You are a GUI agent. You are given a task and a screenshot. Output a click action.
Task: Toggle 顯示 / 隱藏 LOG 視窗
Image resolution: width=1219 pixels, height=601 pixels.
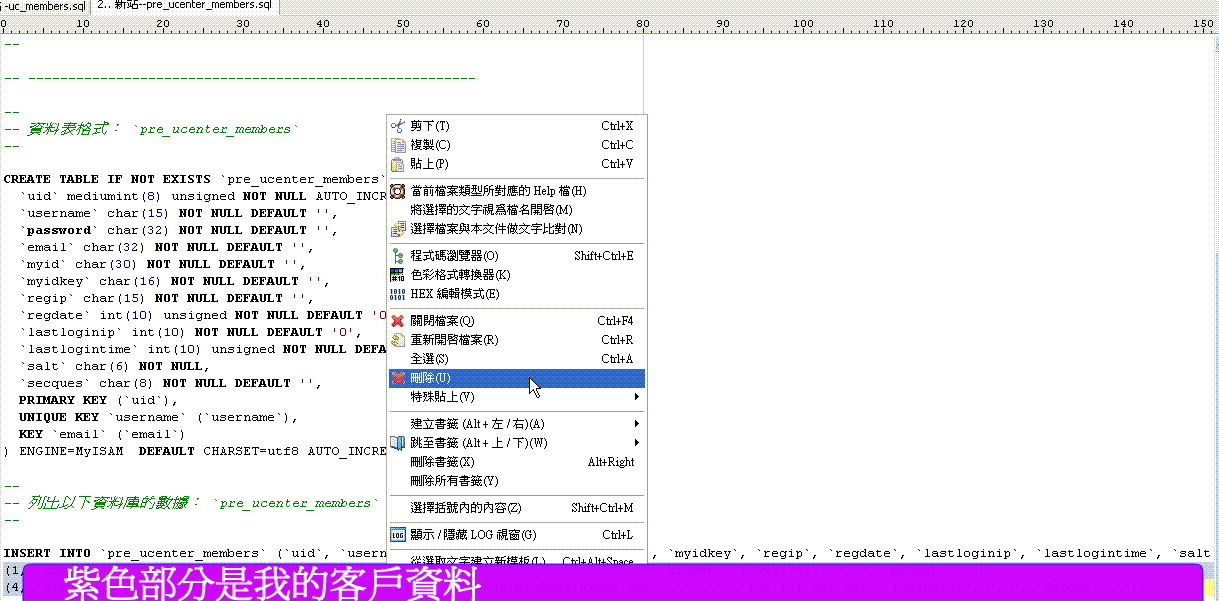[x=516, y=535]
